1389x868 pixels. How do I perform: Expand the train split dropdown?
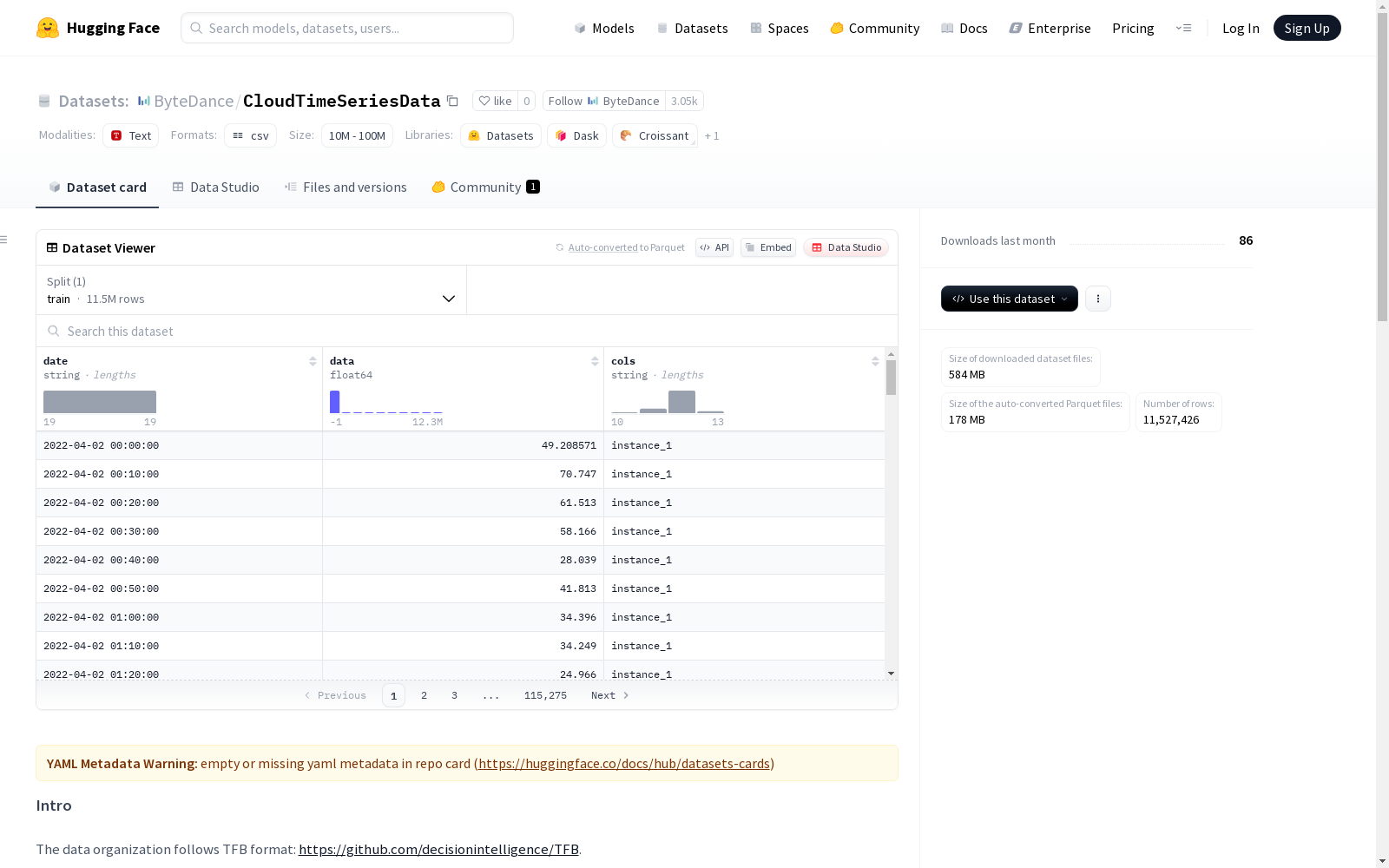[252, 290]
